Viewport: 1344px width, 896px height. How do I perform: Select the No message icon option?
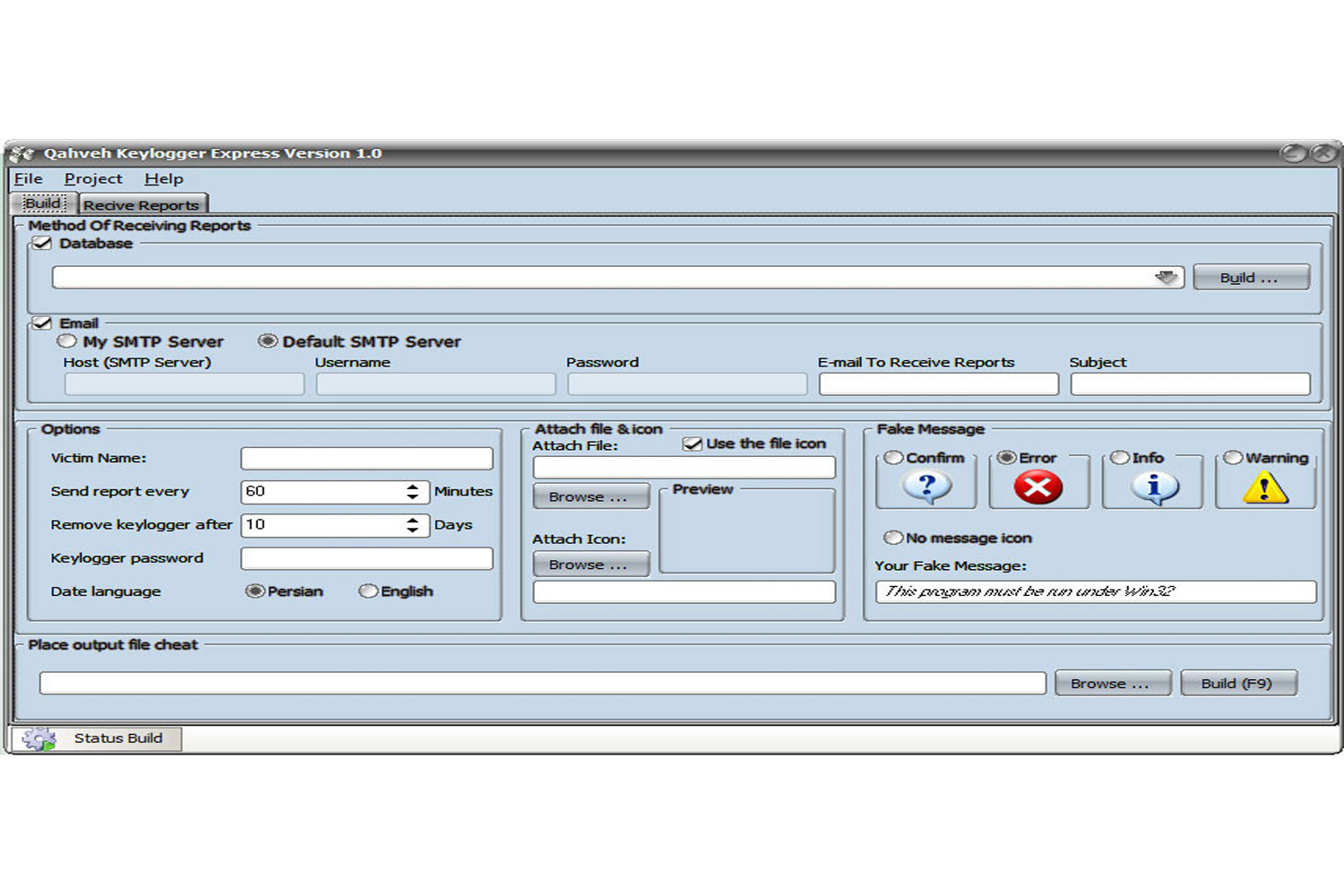tap(892, 538)
